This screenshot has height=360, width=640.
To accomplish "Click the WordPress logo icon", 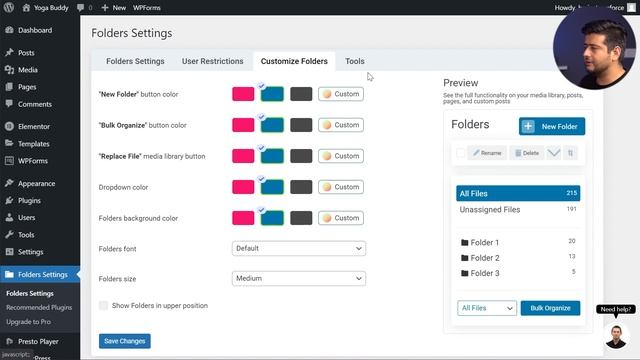I will [9, 7].
